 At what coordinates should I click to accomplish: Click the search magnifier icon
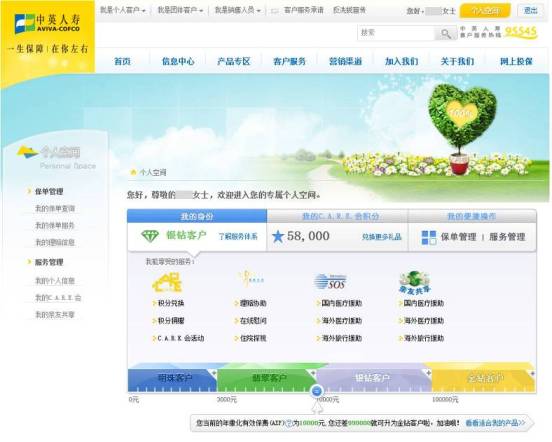point(446,33)
